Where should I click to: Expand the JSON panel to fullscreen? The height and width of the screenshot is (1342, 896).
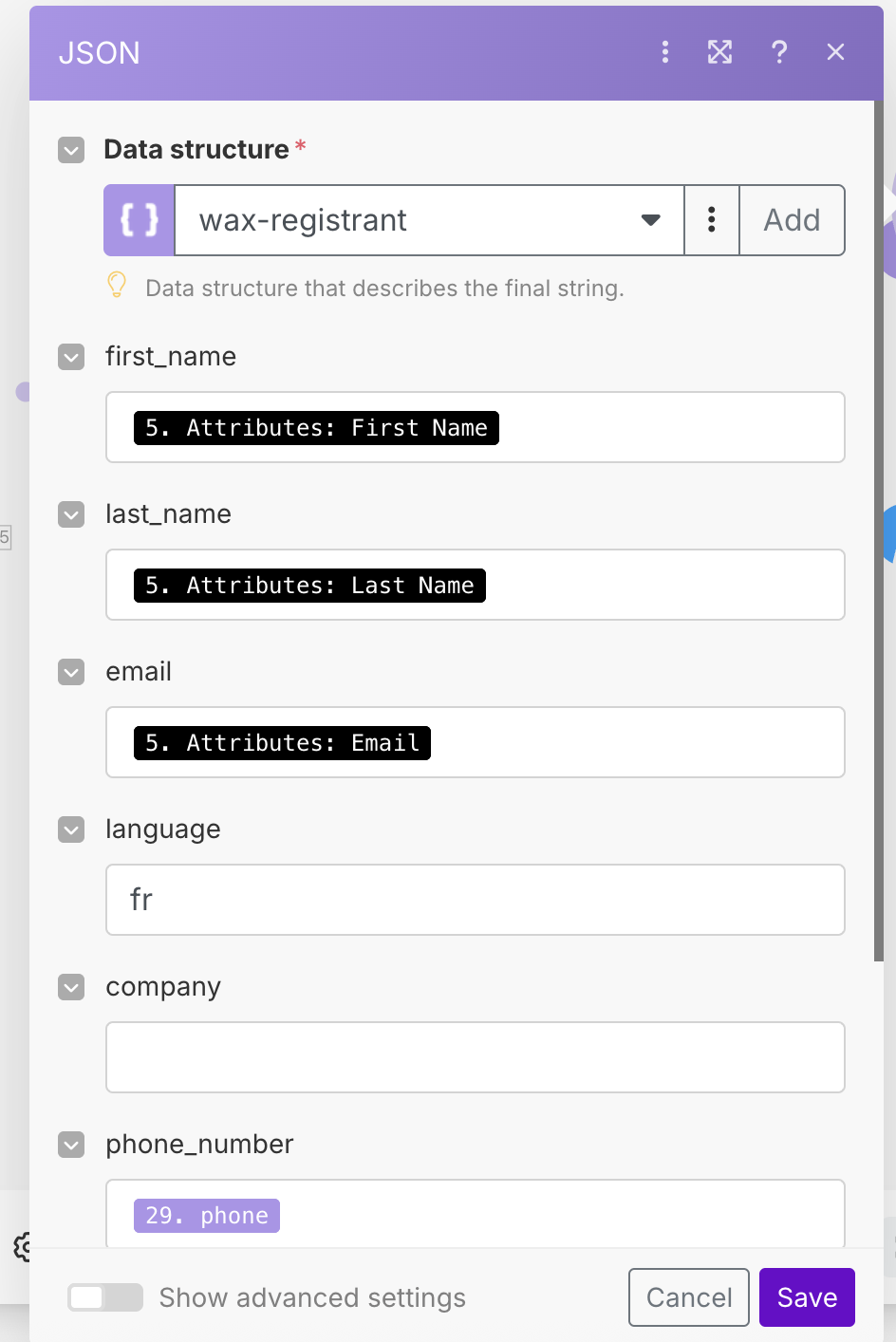pyautogui.click(x=720, y=52)
